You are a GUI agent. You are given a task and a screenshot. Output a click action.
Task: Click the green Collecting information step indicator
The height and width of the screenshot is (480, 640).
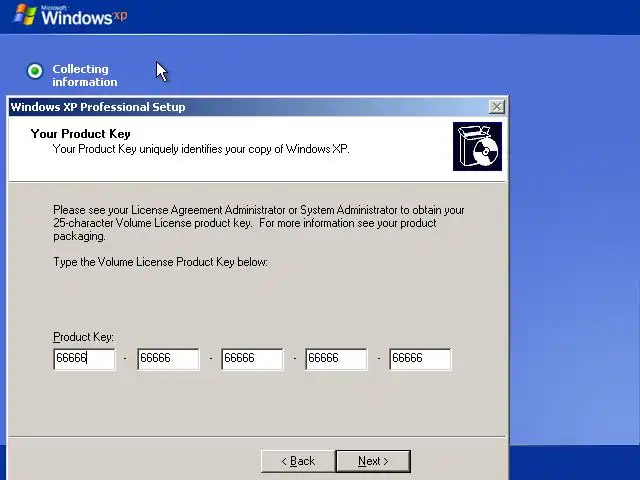pos(35,71)
